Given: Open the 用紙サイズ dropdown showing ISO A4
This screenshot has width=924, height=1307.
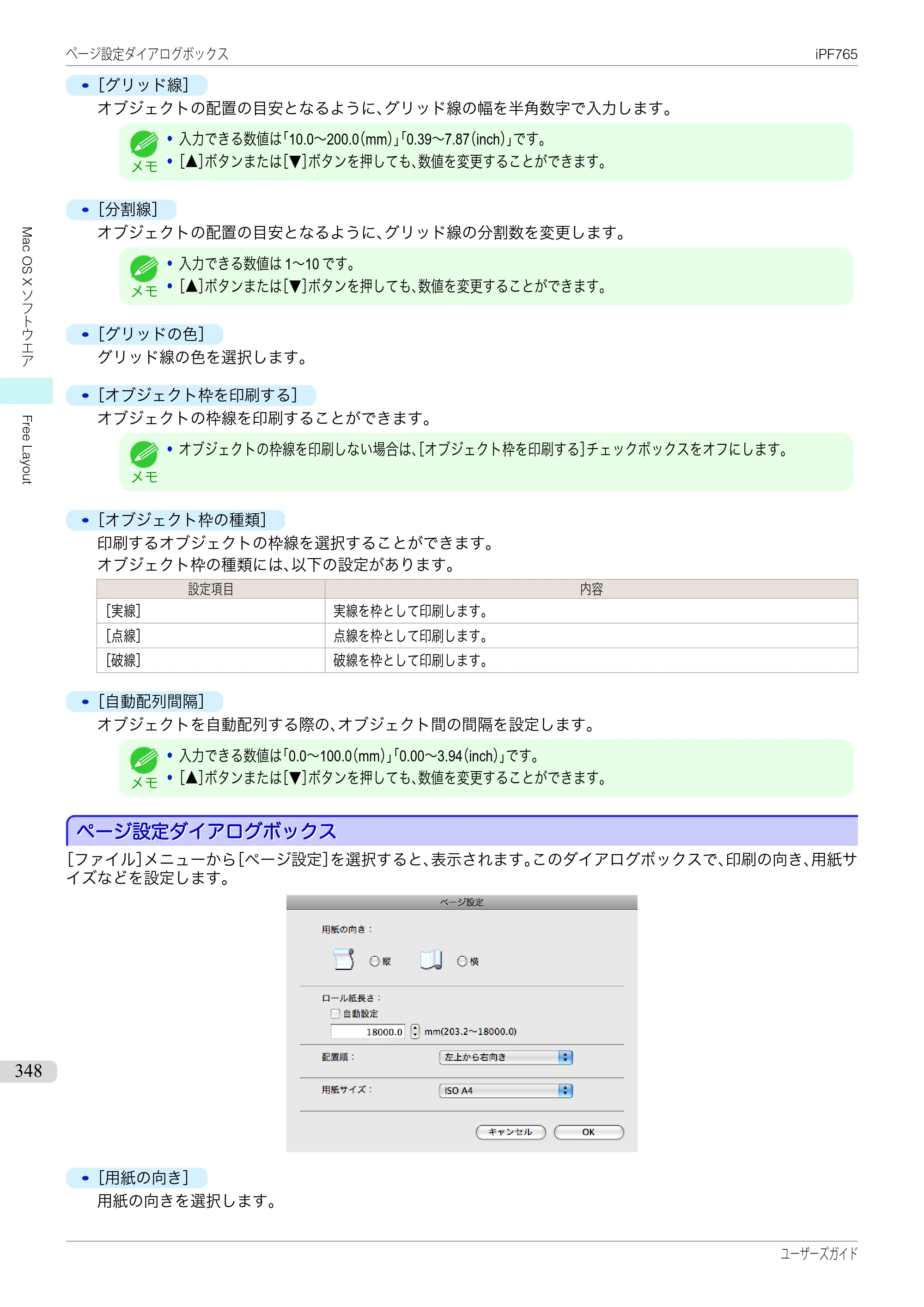Looking at the screenshot, I should tap(505, 1091).
